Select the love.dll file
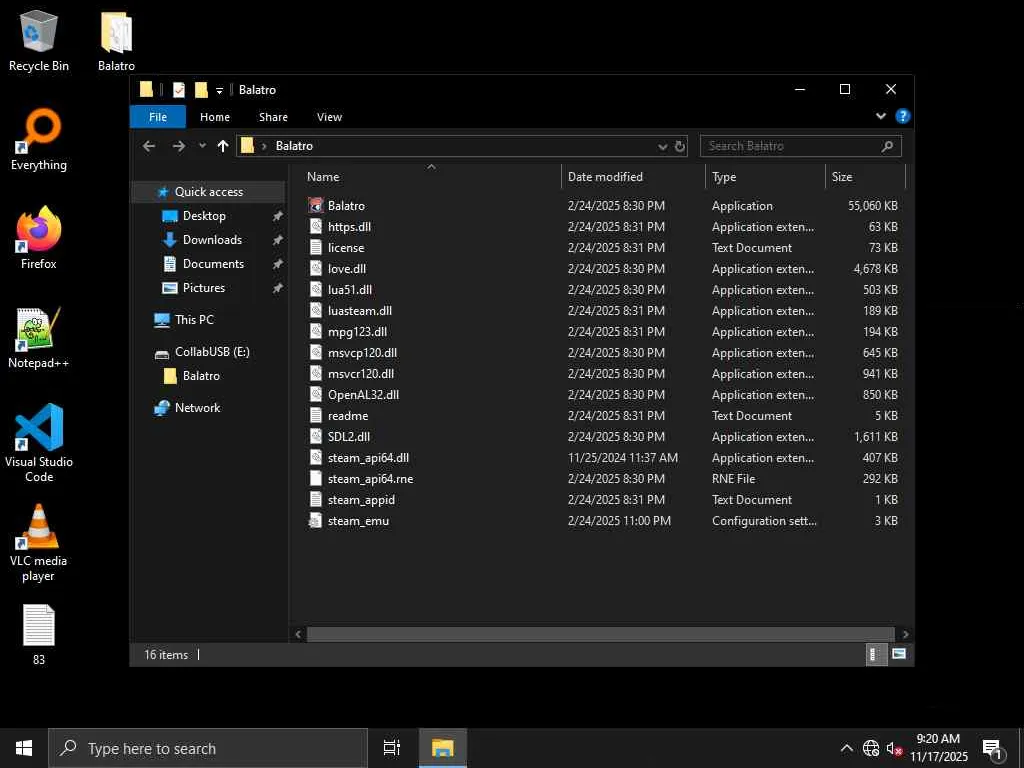 coord(347,269)
